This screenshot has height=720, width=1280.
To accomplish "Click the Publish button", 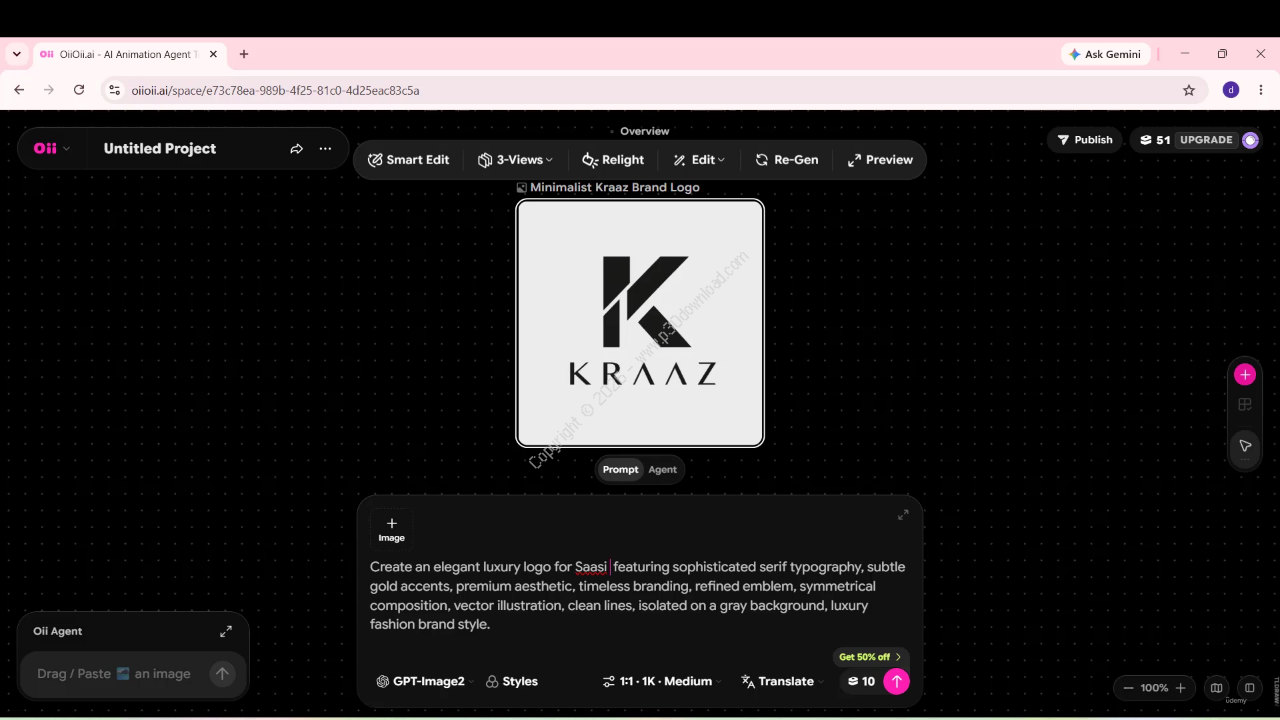I will [1085, 140].
